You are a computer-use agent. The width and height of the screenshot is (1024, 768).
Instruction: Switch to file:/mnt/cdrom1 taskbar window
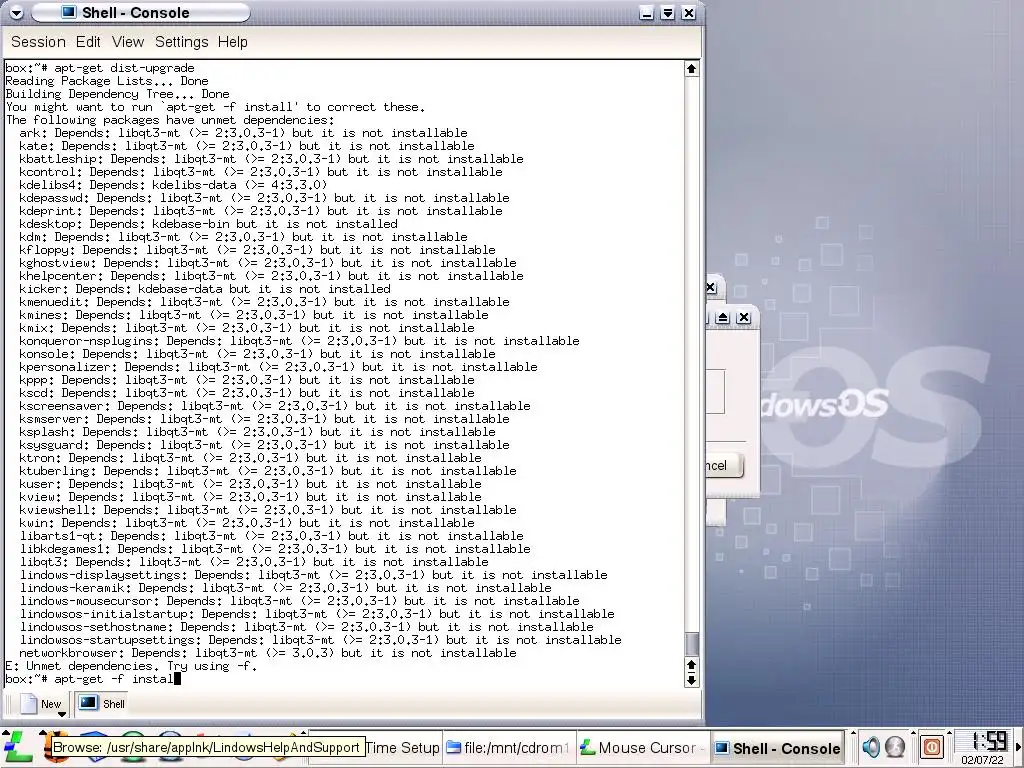tap(509, 748)
